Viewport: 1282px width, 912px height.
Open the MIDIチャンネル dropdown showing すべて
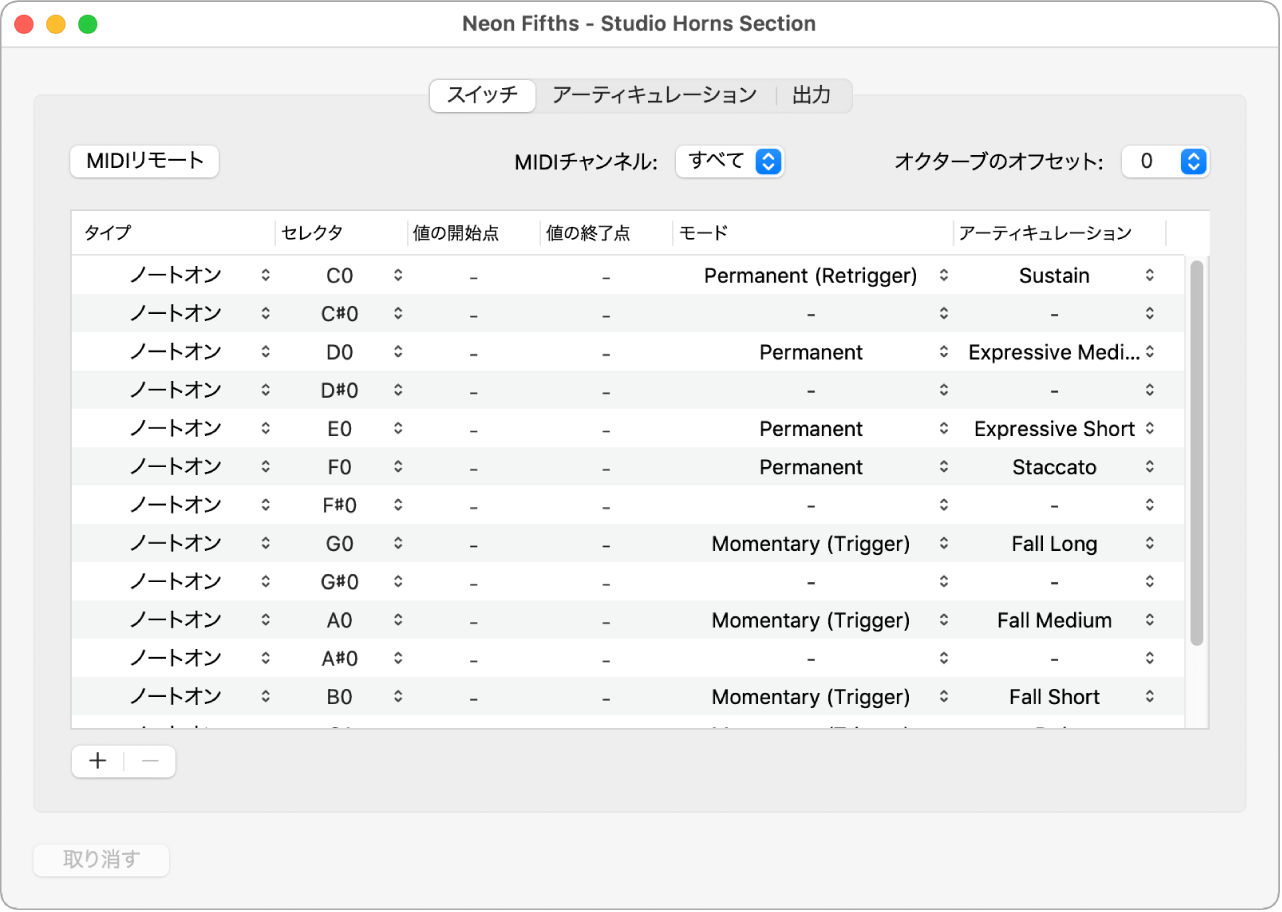(x=730, y=160)
